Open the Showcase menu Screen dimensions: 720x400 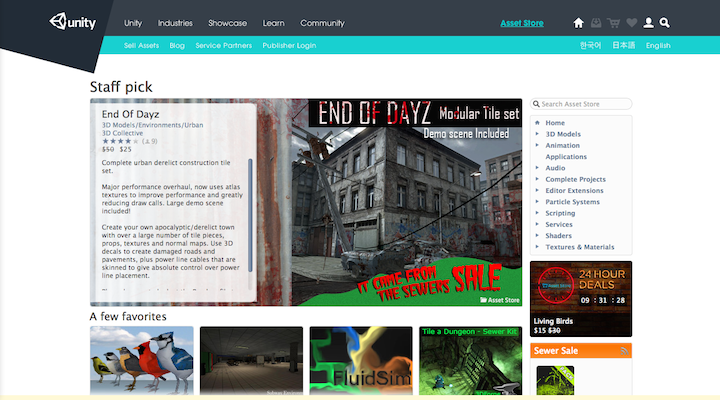[227, 23]
